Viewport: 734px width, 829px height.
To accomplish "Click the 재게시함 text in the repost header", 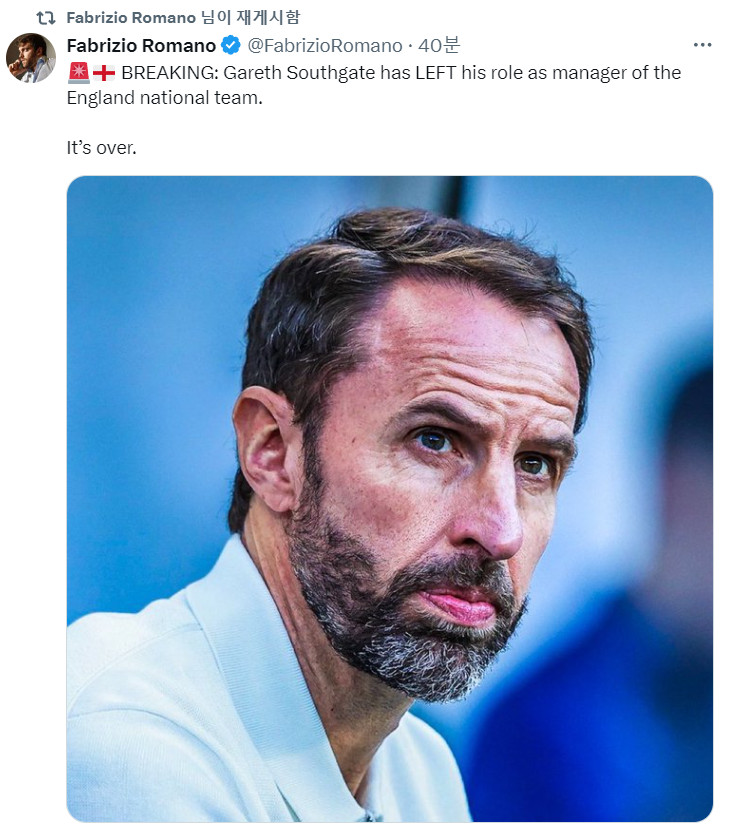I will point(268,17).
